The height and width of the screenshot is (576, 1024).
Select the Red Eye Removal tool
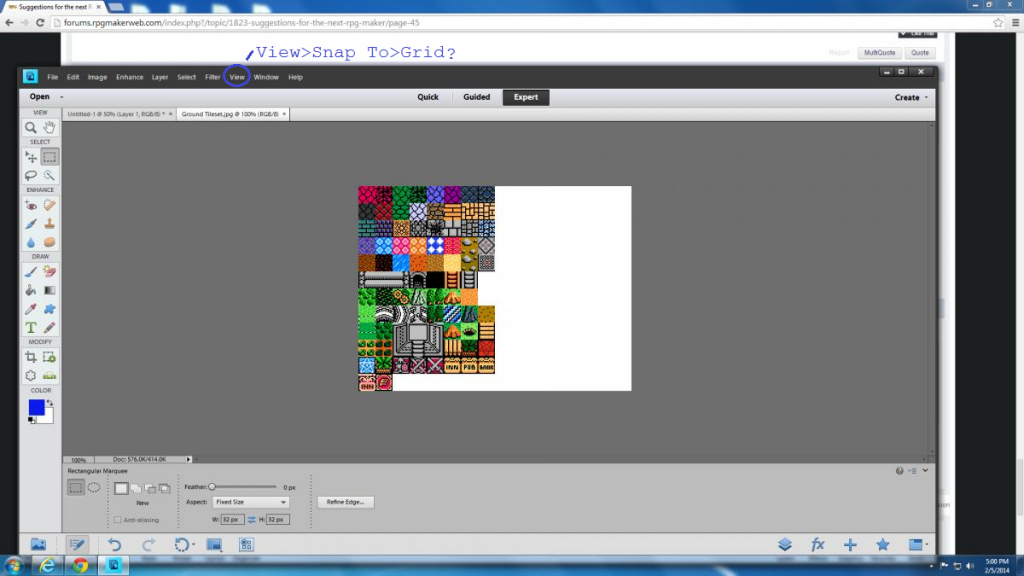tap(31, 206)
